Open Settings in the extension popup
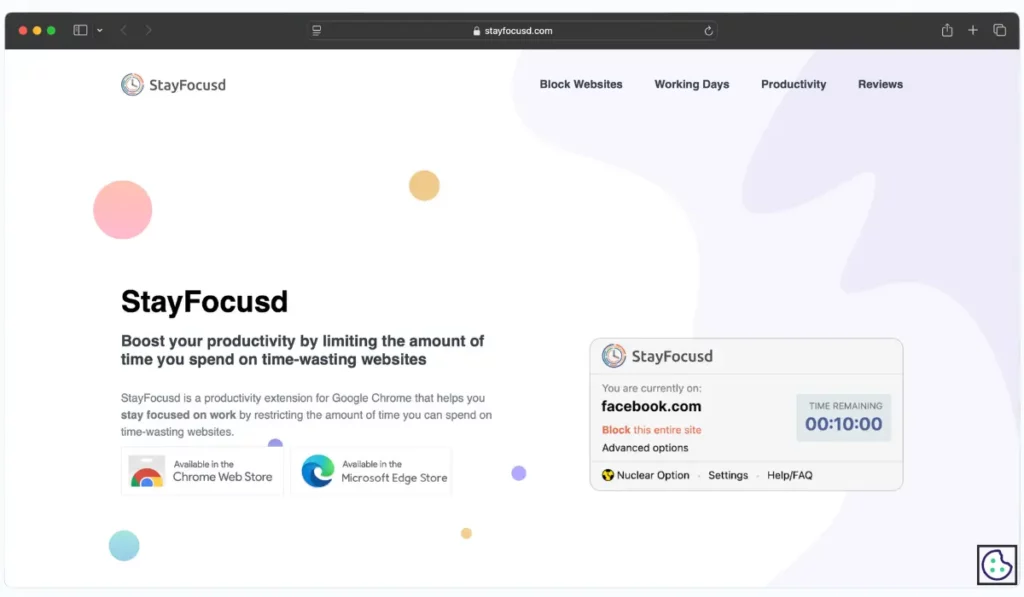Image resolution: width=1024 pixels, height=597 pixels. (728, 476)
